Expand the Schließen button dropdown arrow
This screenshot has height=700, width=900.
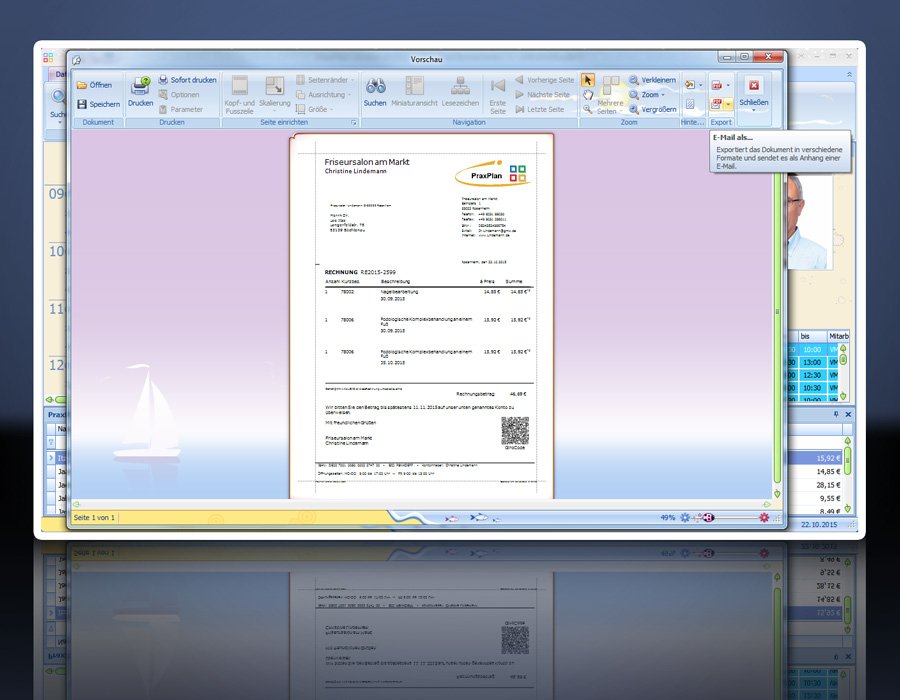pos(754,110)
